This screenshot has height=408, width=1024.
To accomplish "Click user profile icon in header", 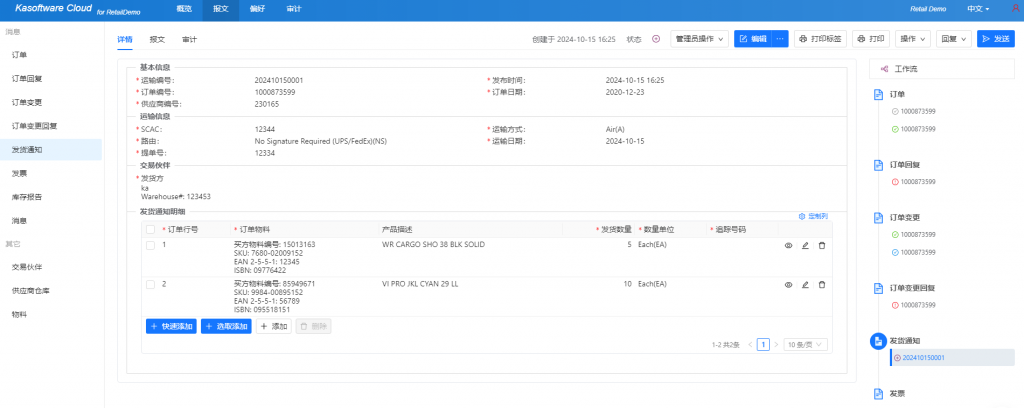I will tap(1014, 9).
